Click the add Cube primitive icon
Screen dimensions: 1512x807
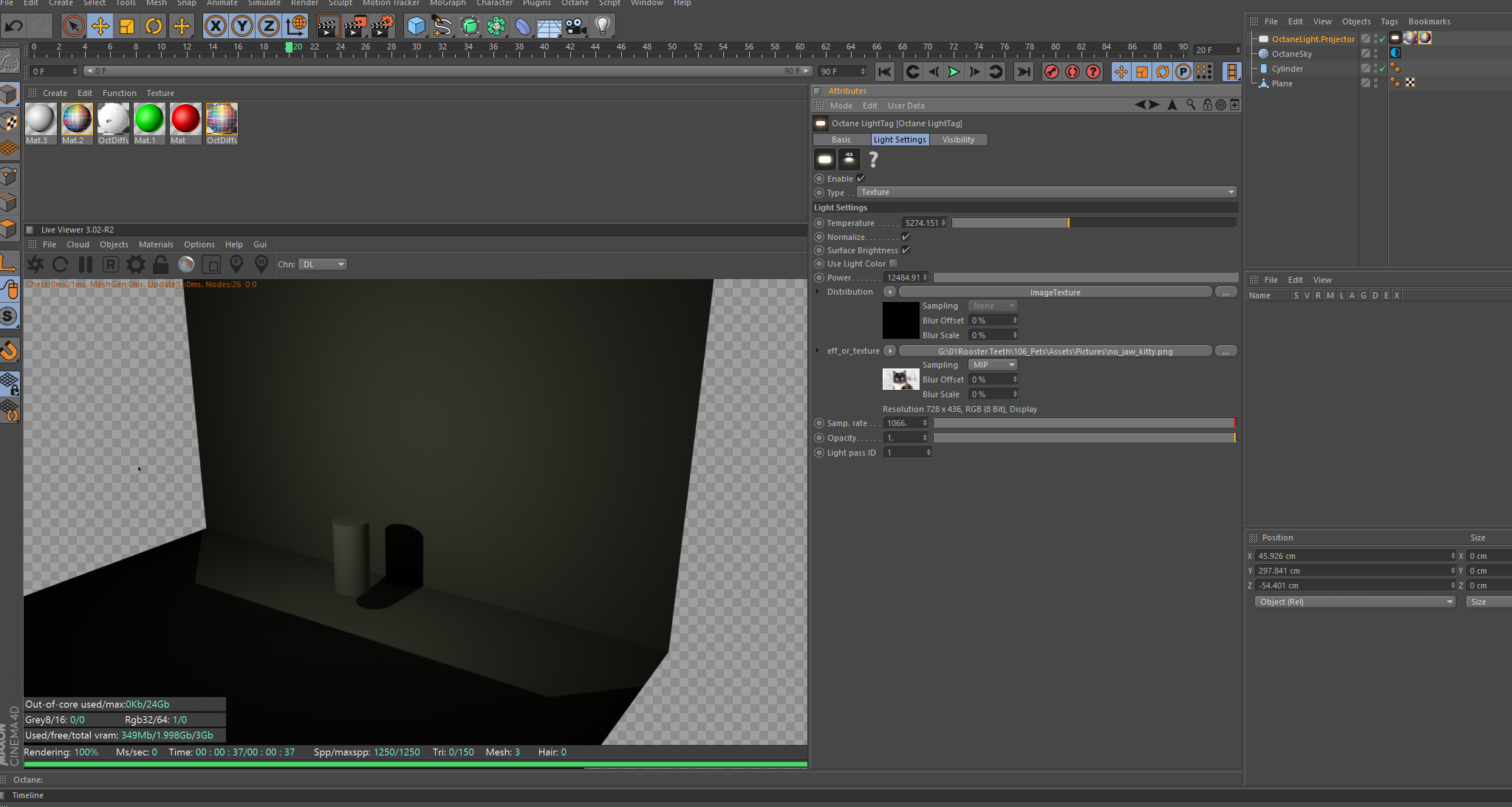pos(416,27)
